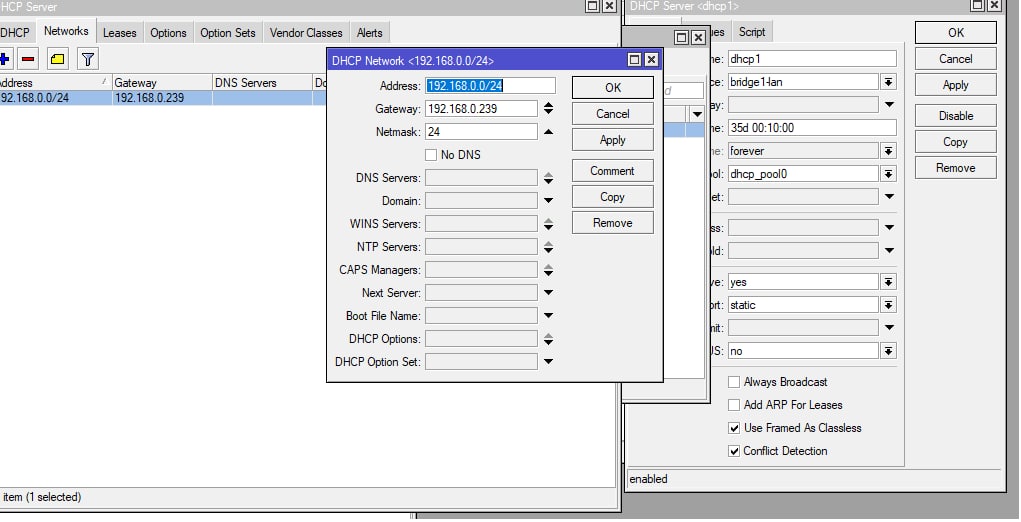Click the yellow comment note icon

57,59
